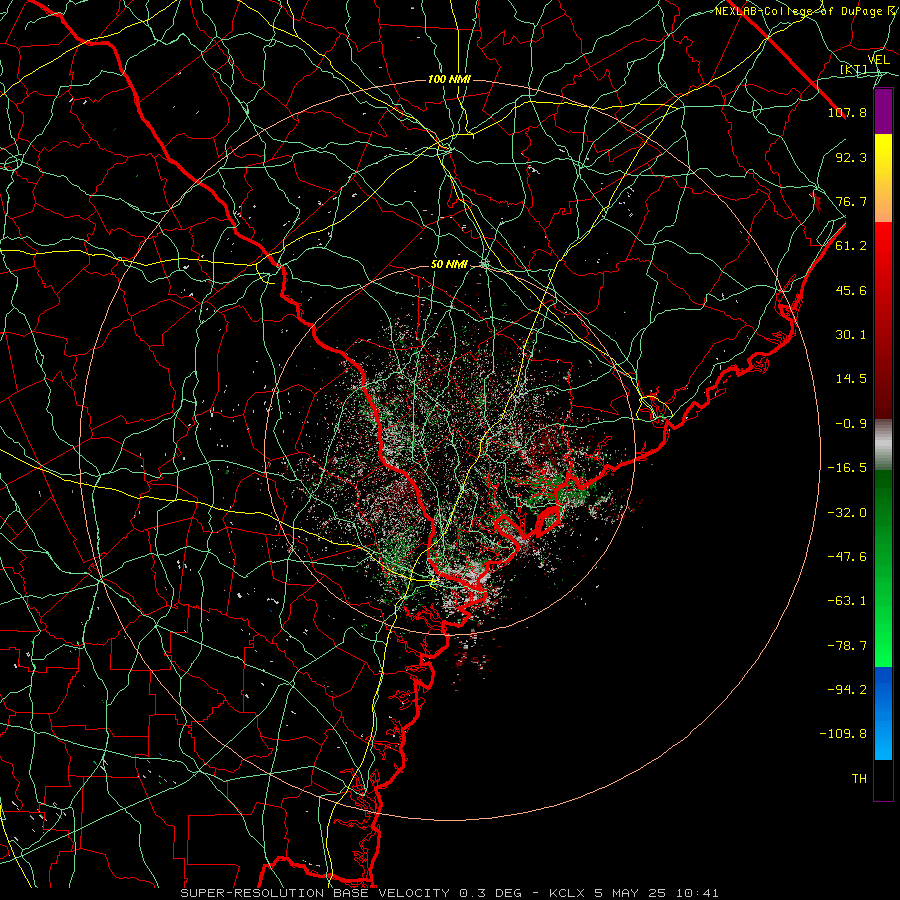Click the purple segment of the velocity color bar

(883, 111)
